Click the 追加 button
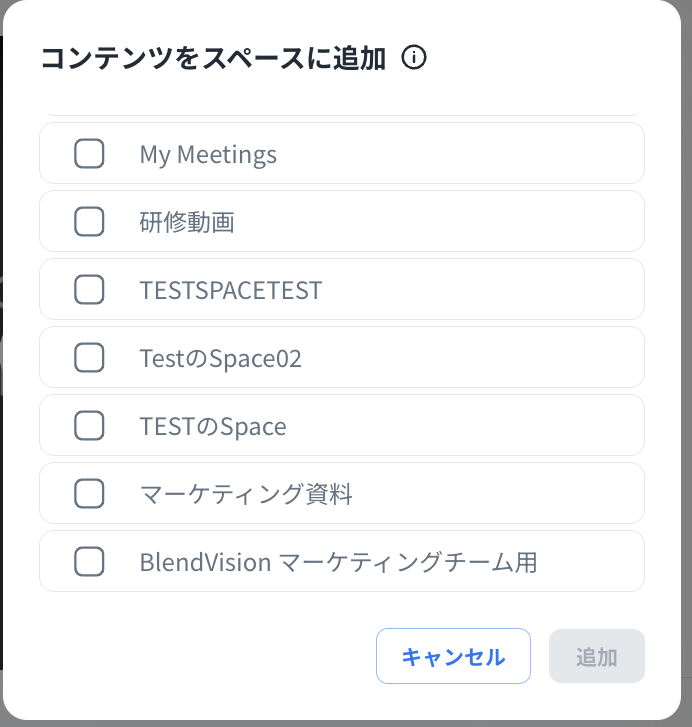 pyautogui.click(x=596, y=657)
